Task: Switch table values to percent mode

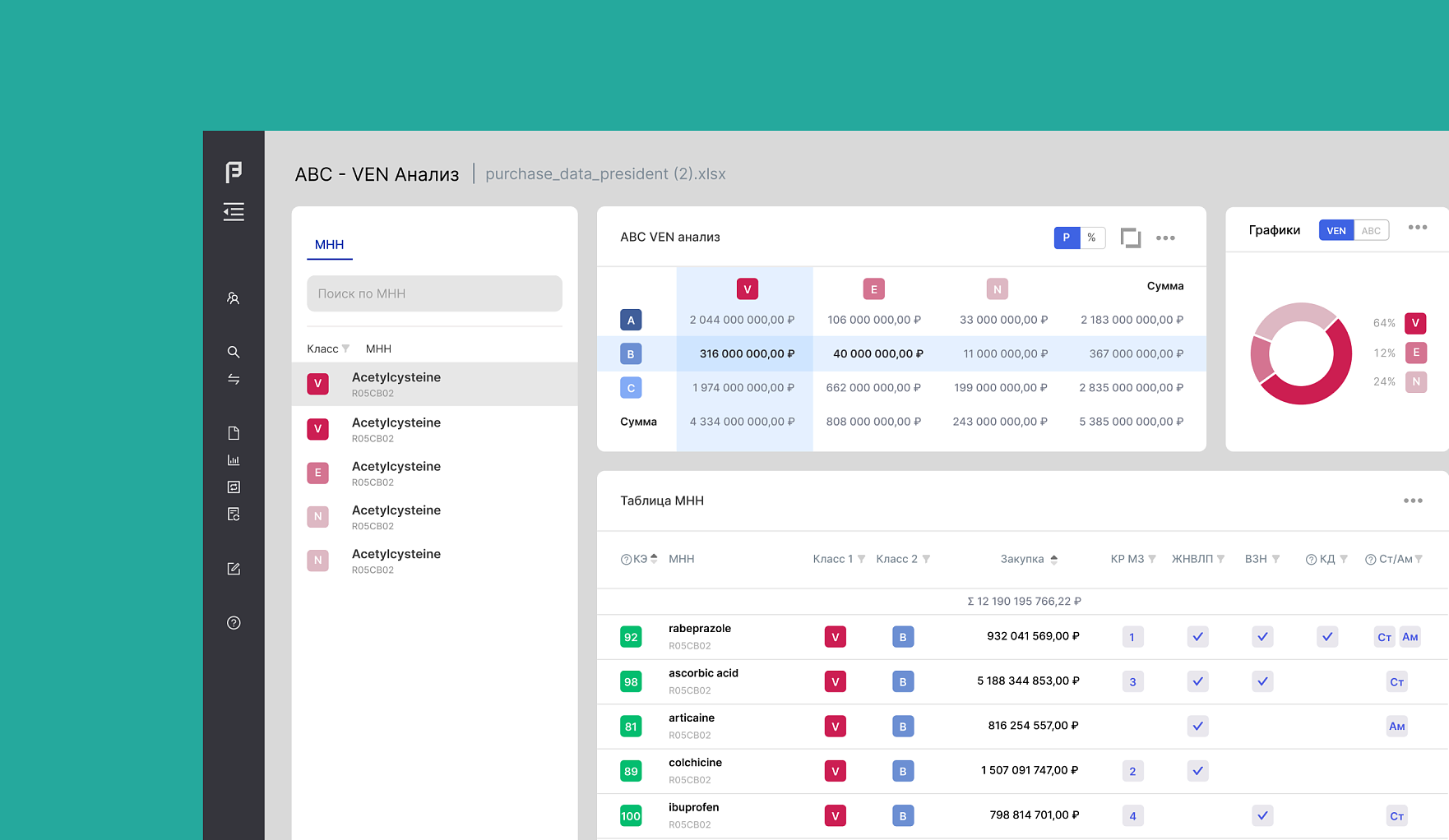Action: pos(1092,238)
